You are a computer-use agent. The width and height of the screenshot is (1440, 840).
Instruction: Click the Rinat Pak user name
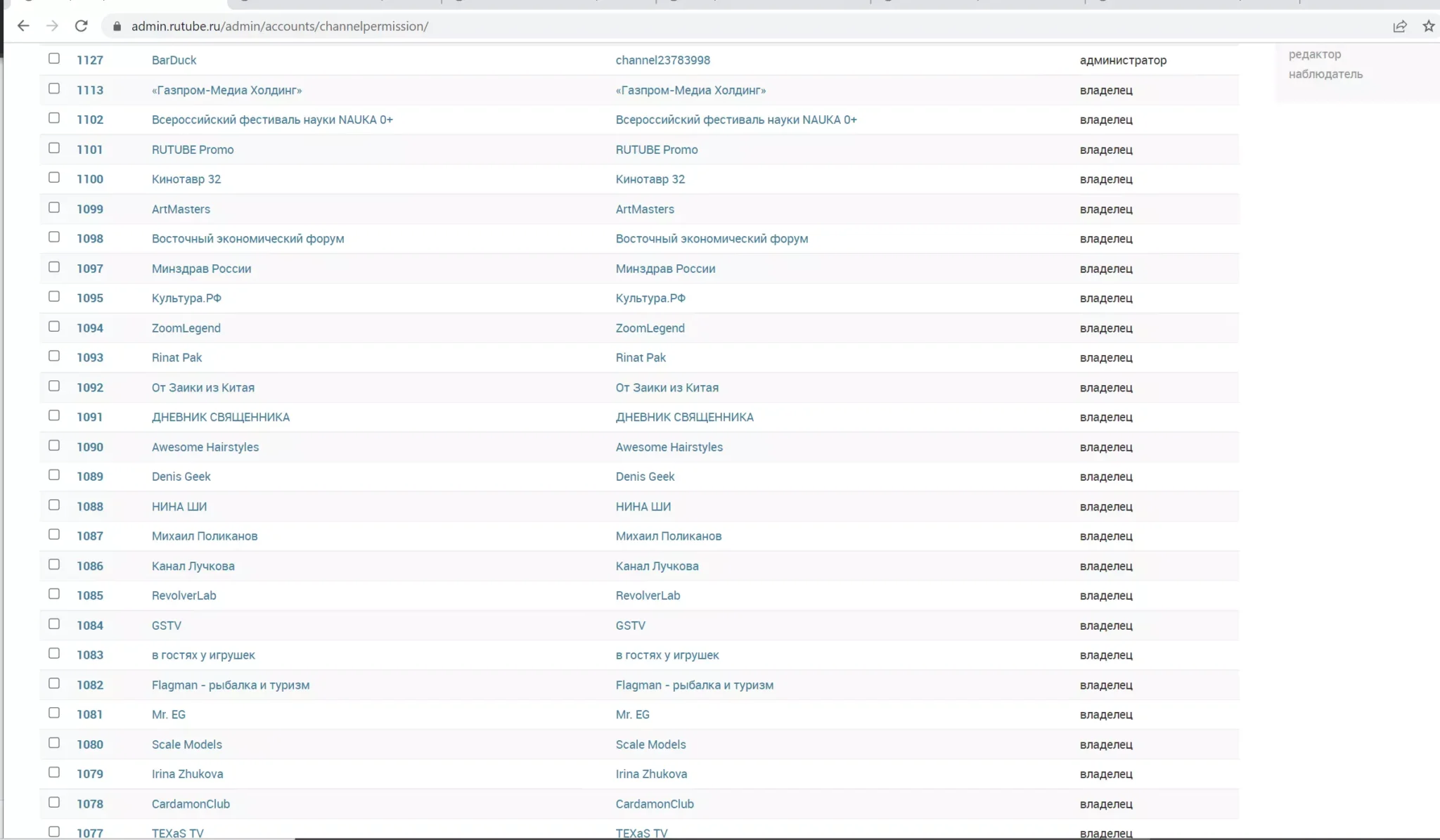(x=176, y=358)
